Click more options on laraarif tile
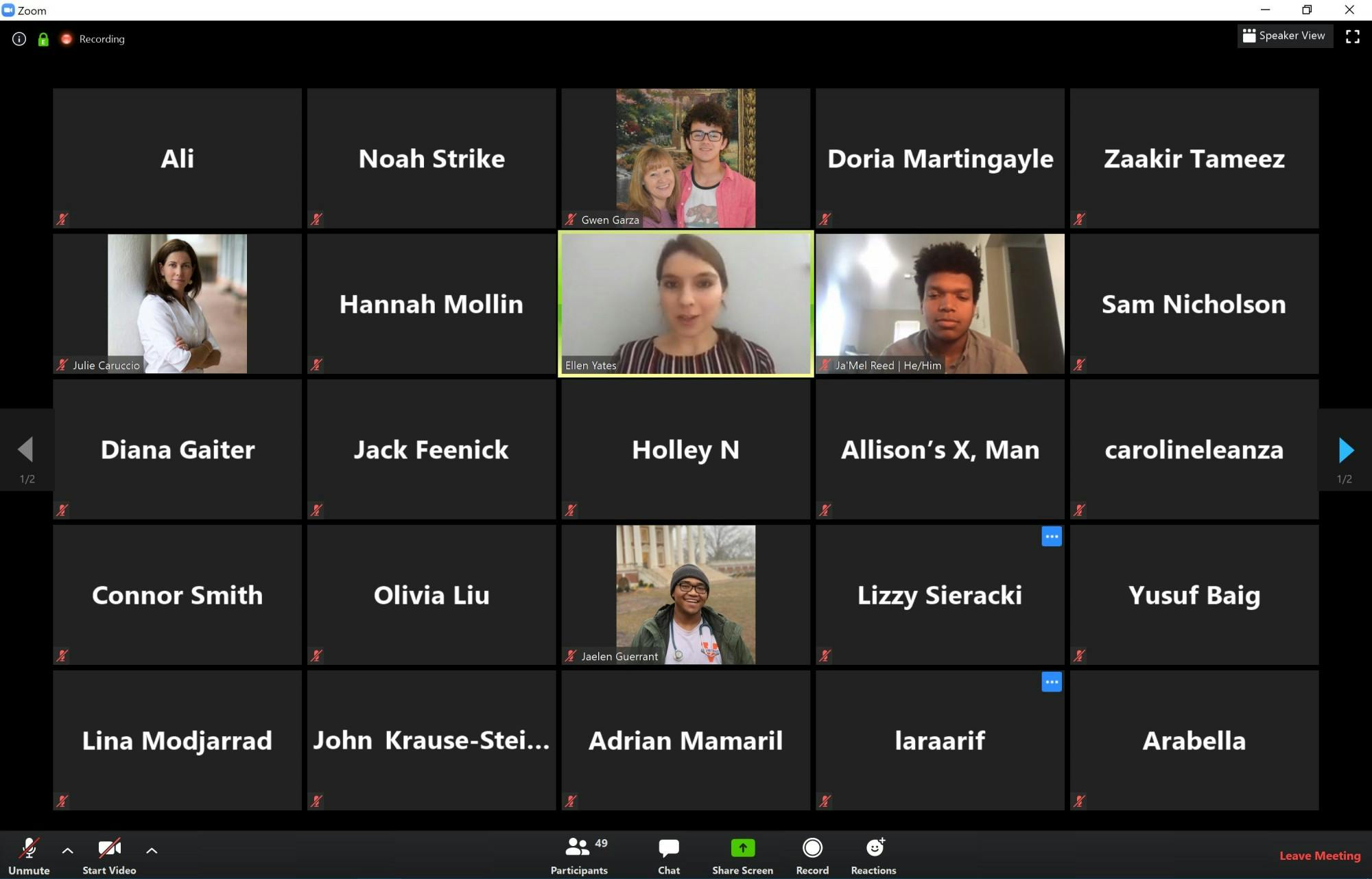This screenshot has width=1372, height=879. (x=1051, y=682)
